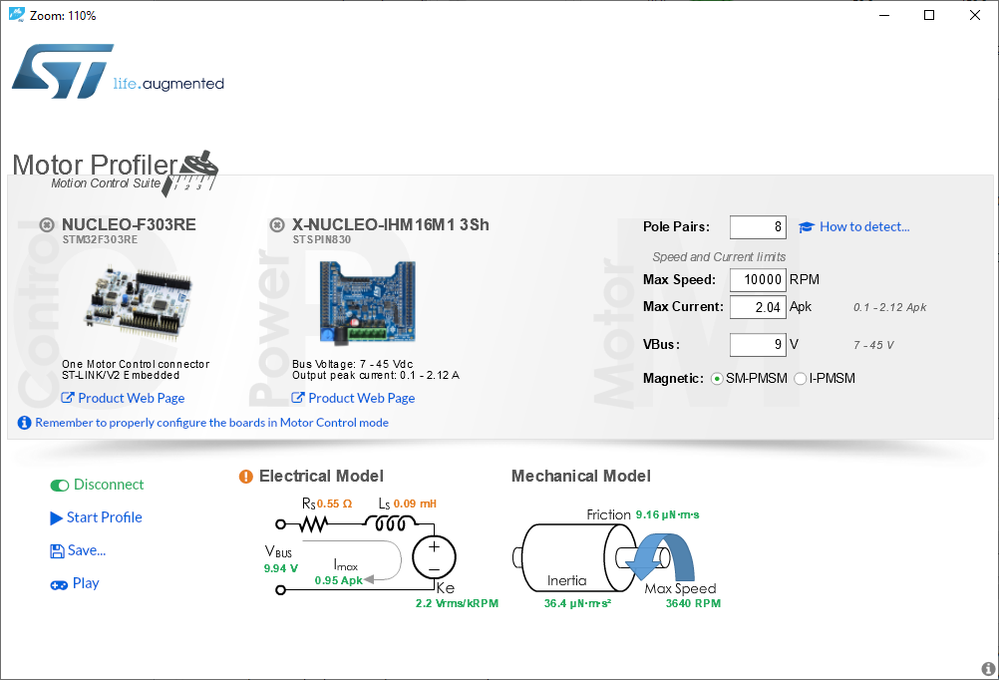Viewport: 999px width, 680px height.
Task: Click the X-NUCLEO-IHM16M1 board selector icon
Action: click(277, 225)
